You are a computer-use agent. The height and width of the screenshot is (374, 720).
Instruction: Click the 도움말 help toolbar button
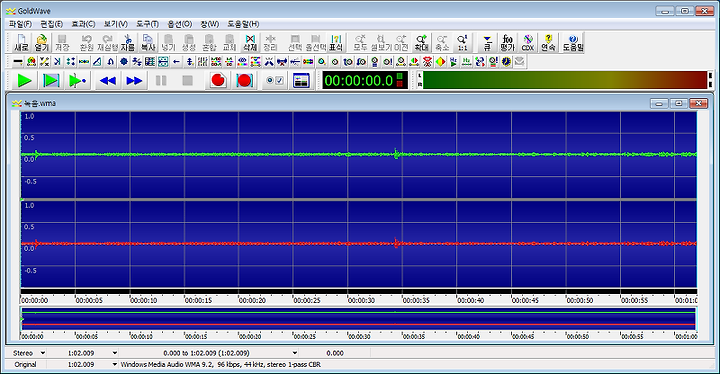(573, 42)
